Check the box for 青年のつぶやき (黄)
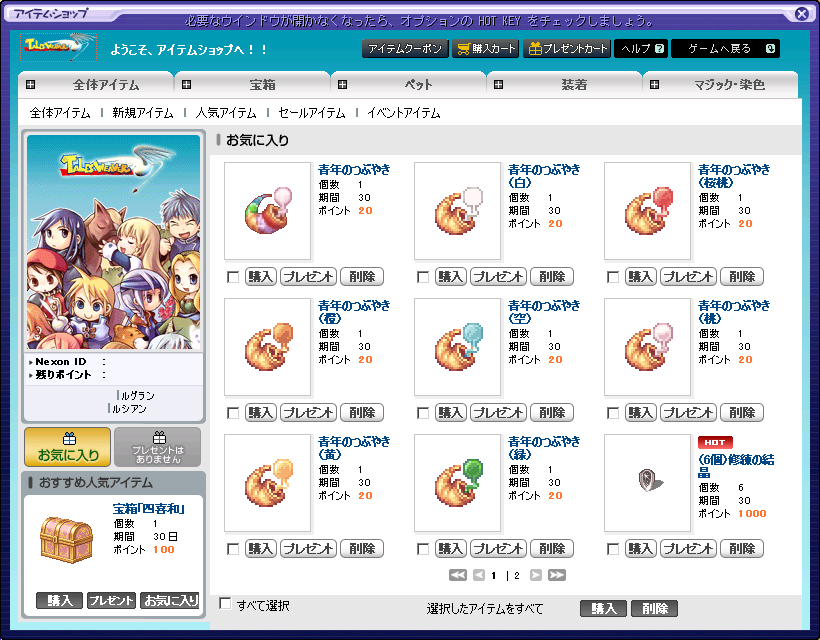Image resolution: width=820 pixels, height=640 pixels. (x=233, y=549)
